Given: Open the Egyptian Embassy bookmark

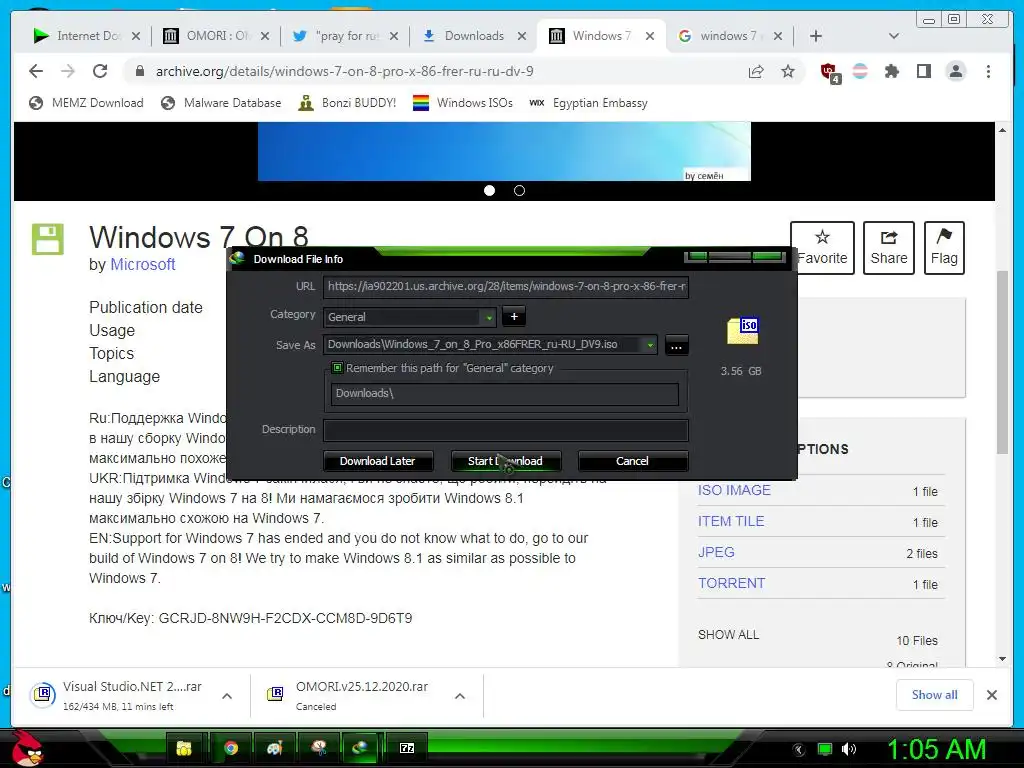Looking at the screenshot, I should tap(588, 103).
